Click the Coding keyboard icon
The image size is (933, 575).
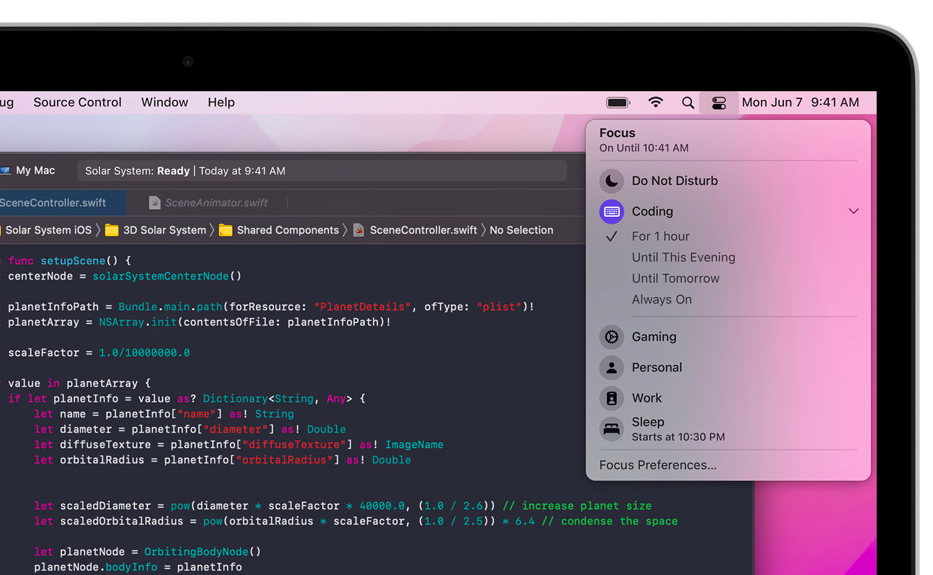point(611,211)
